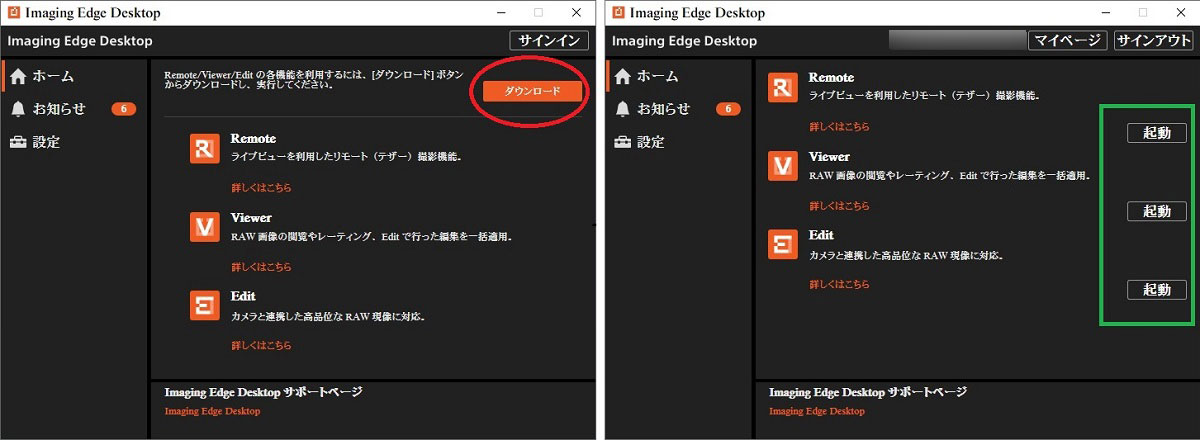This screenshot has width=1200, height=440.
Task: Click notification badge 6 in left window
Action: 123,109
